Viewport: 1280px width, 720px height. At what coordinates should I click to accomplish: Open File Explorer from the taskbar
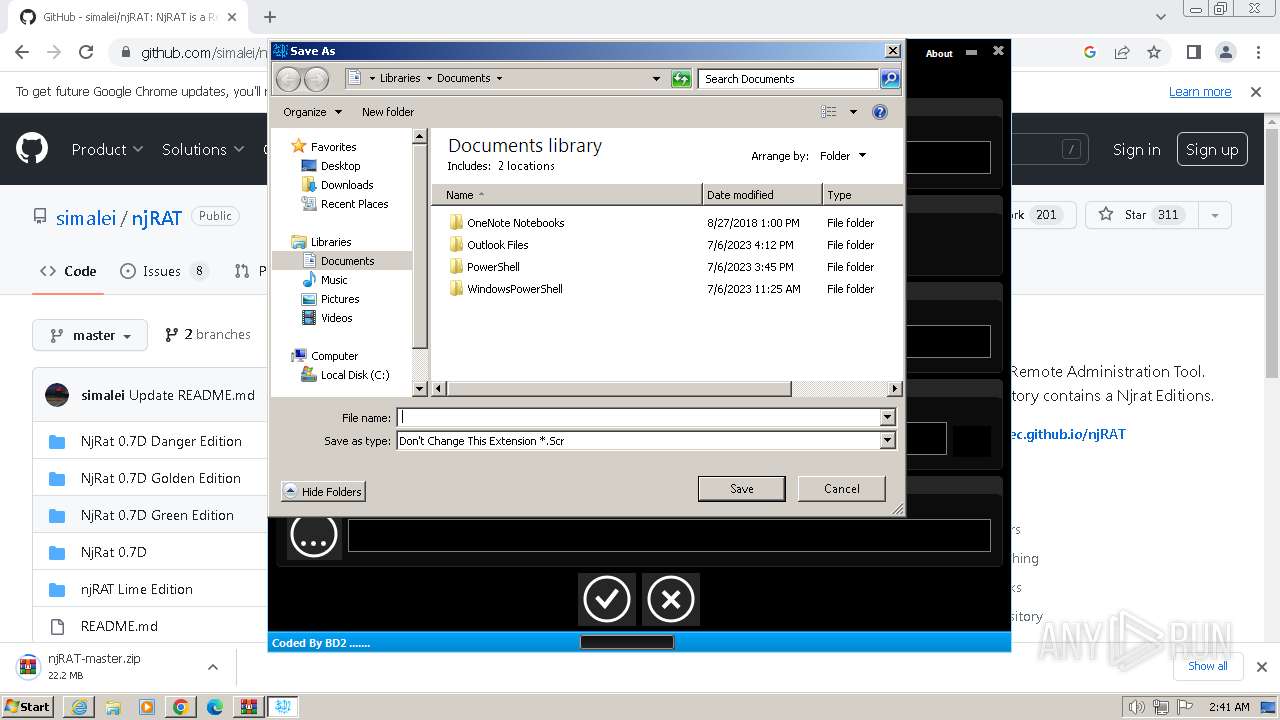tap(113, 707)
